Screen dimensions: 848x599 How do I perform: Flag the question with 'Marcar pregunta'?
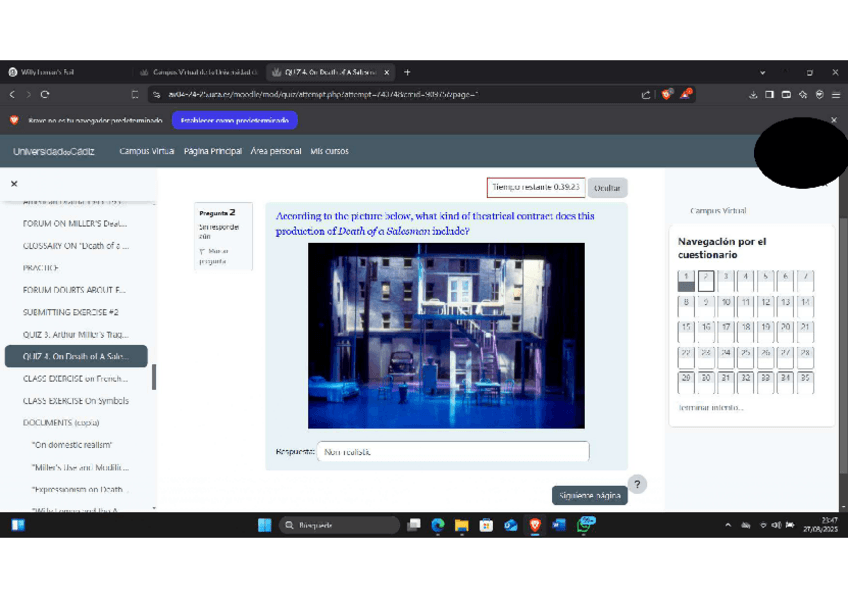point(215,256)
